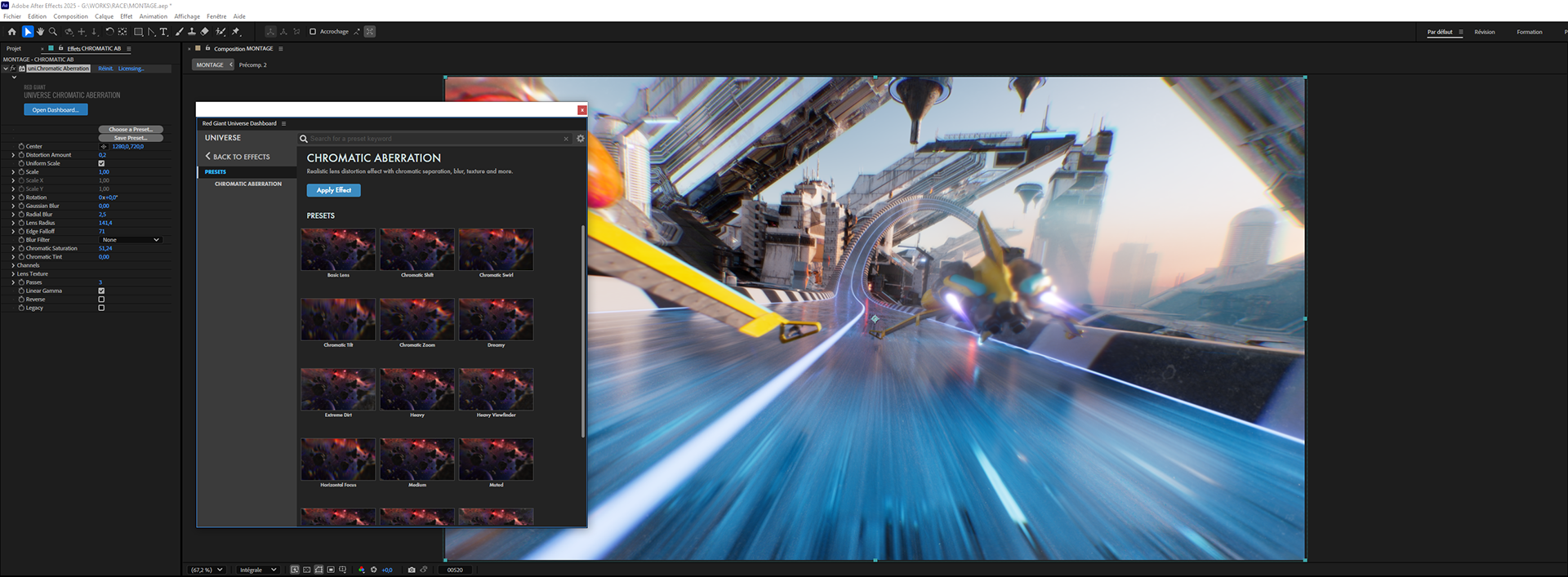Viewport: 1568px width, 577px height.
Task: Select the Puppet Pin tool
Action: pyautogui.click(x=236, y=32)
